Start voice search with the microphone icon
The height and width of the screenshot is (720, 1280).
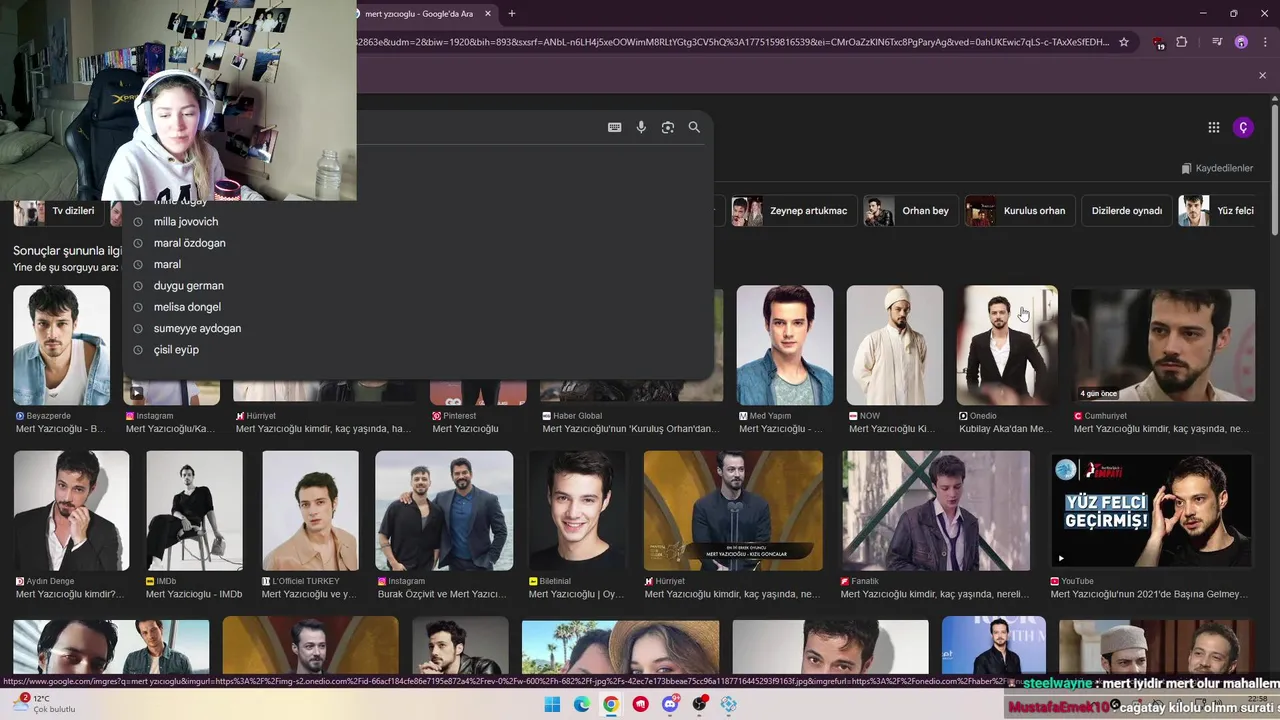[641, 127]
